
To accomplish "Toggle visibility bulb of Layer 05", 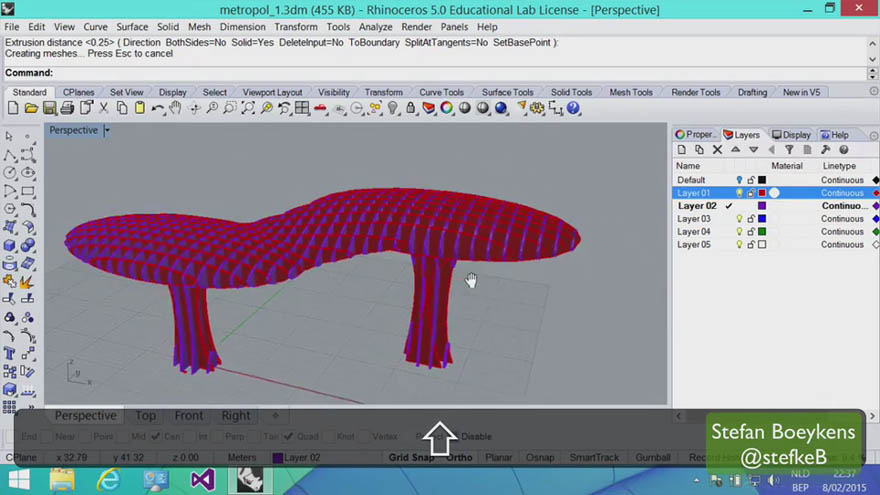I will pyautogui.click(x=739, y=245).
